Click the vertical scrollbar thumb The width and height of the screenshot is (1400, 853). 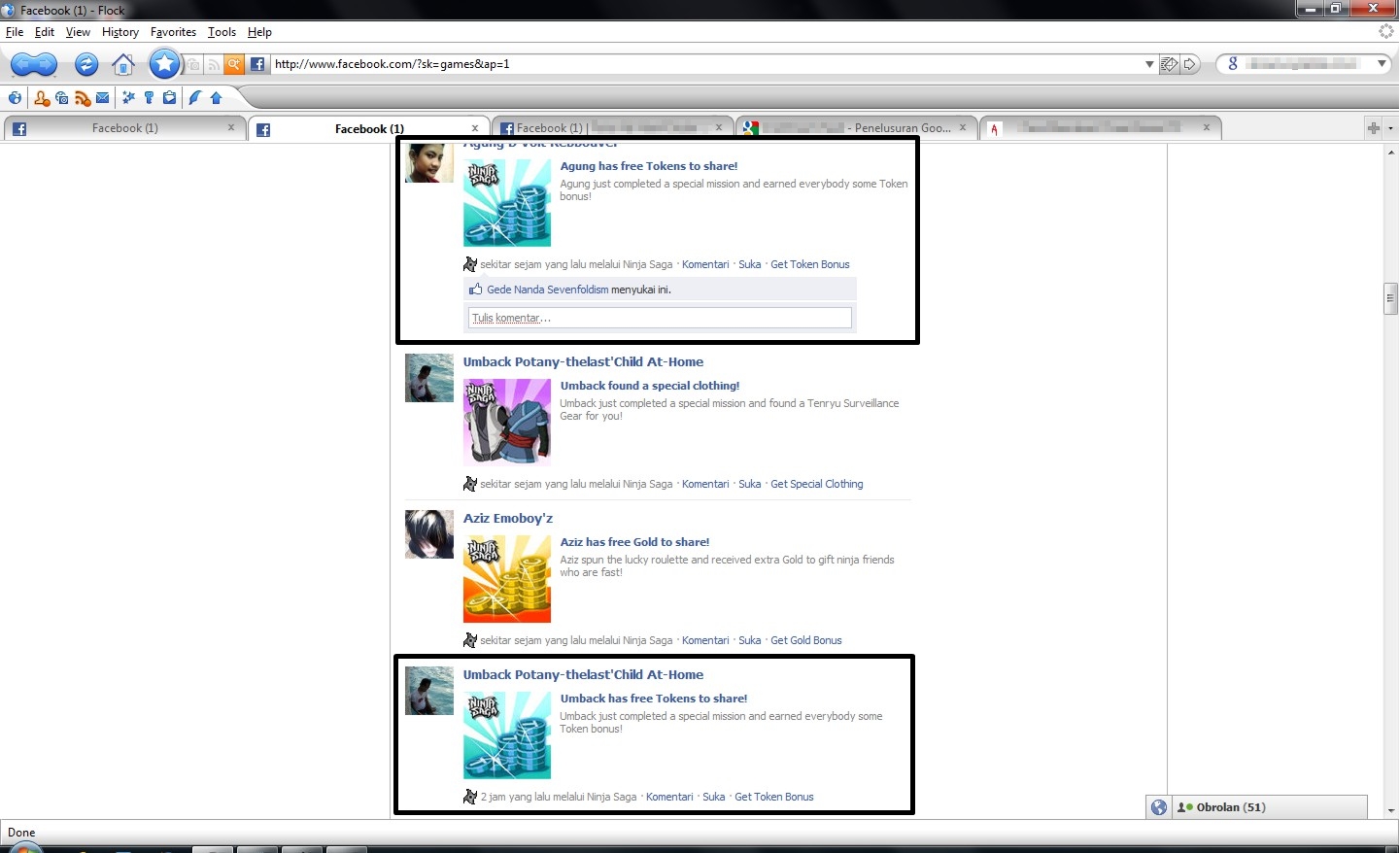pos(1390,299)
